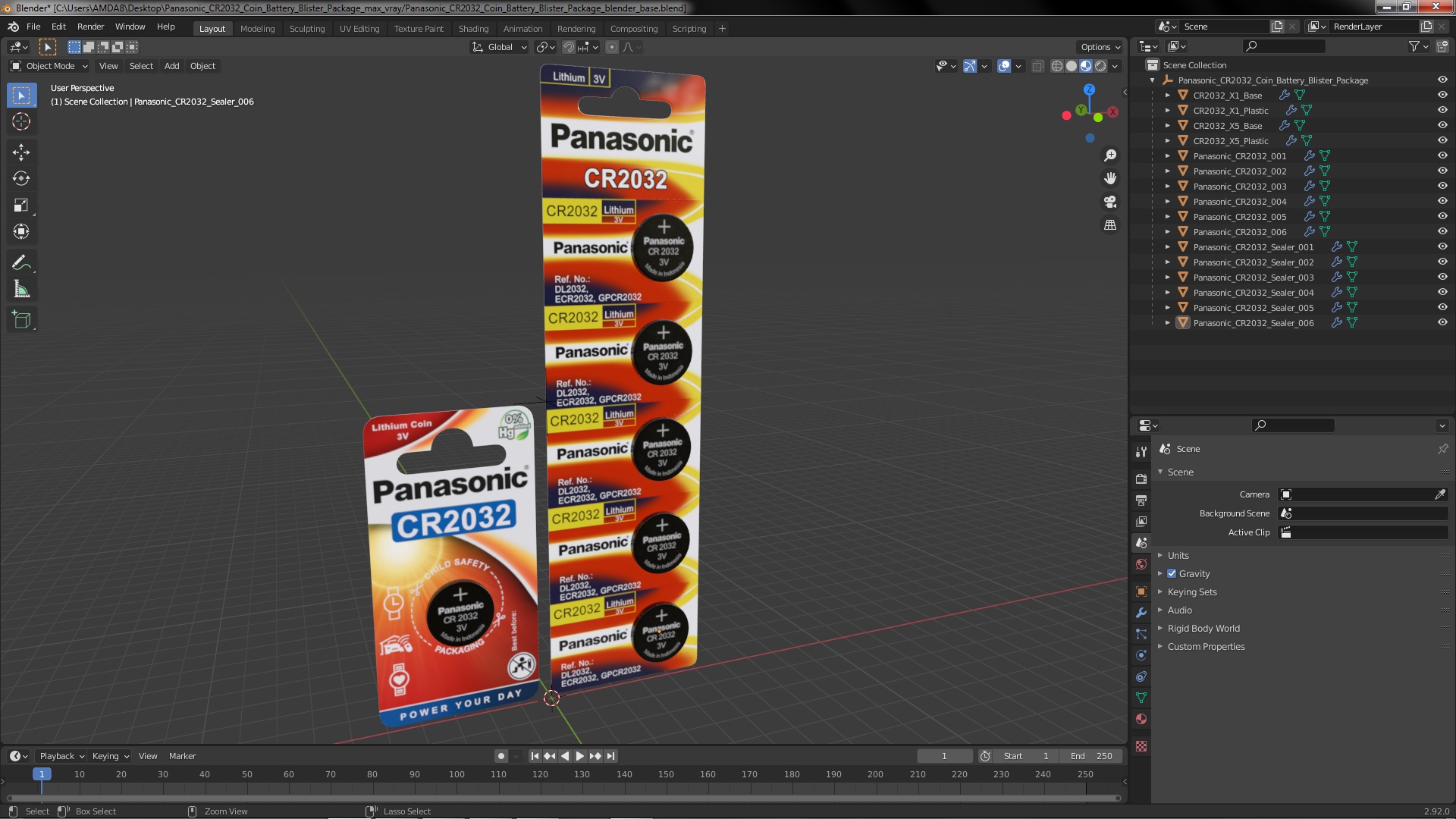Select the Measure tool
This screenshot has width=1456, height=819.
click(21, 290)
